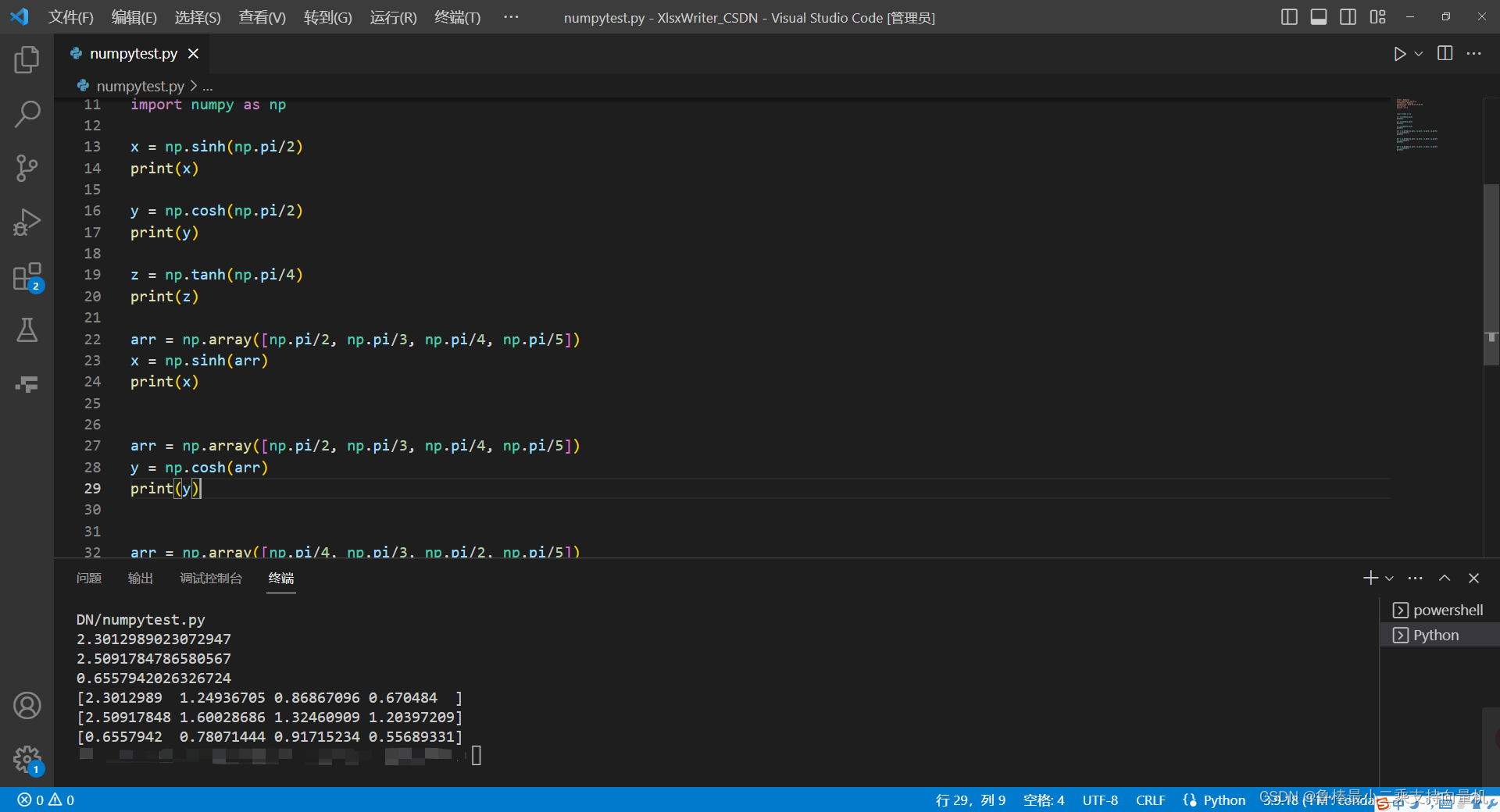Open the 运行(R) menu
The width and height of the screenshot is (1500, 812).
coord(393,17)
